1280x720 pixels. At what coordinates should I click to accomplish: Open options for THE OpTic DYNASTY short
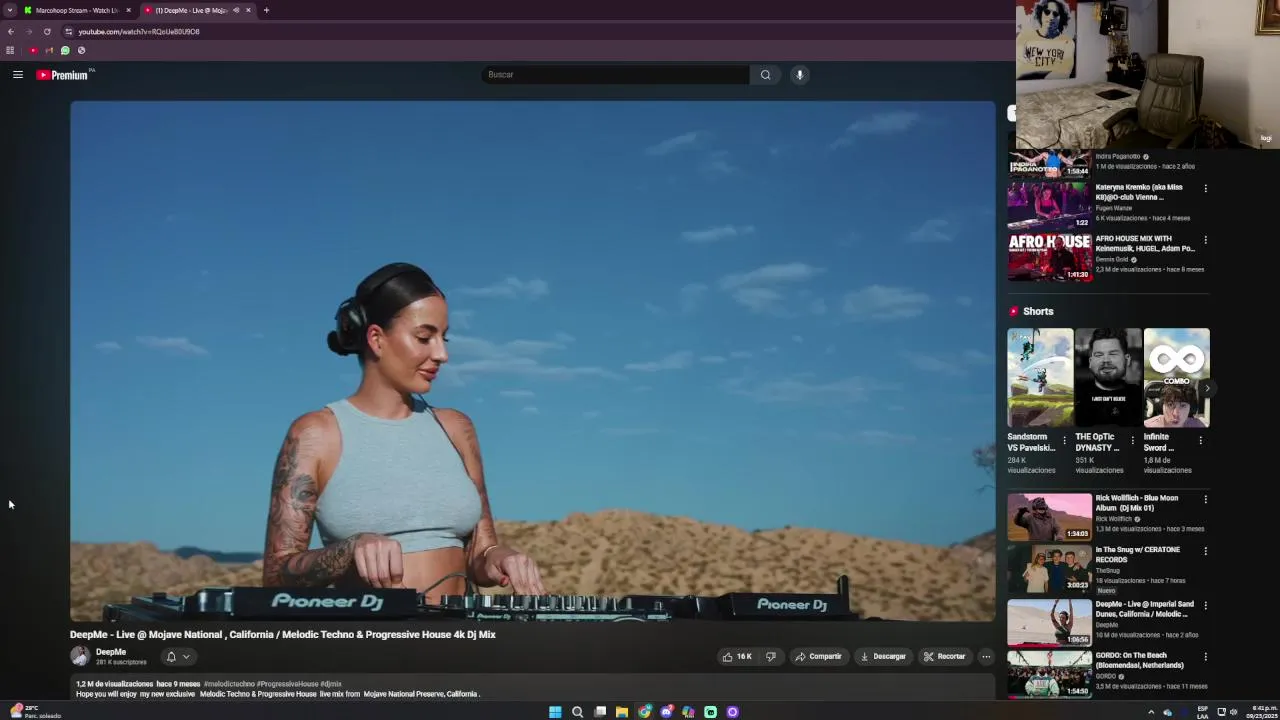1132,440
